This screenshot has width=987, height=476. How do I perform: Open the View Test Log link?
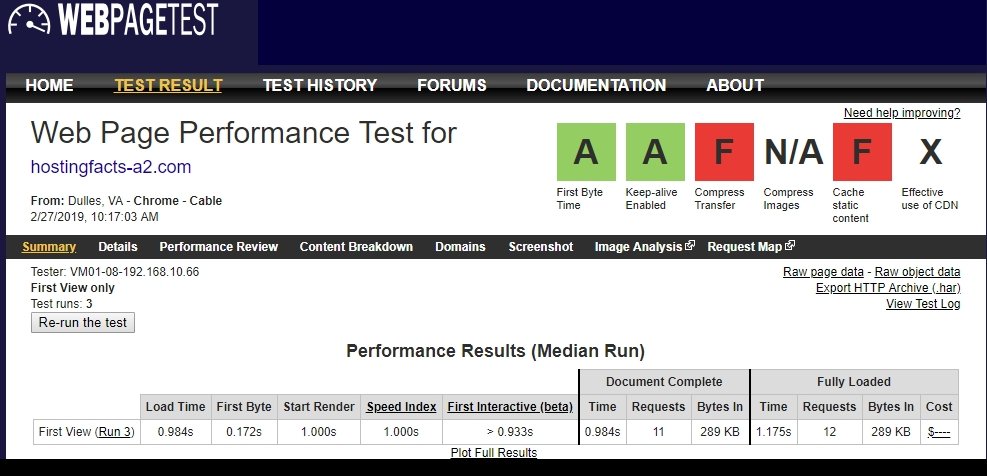click(x=923, y=304)
